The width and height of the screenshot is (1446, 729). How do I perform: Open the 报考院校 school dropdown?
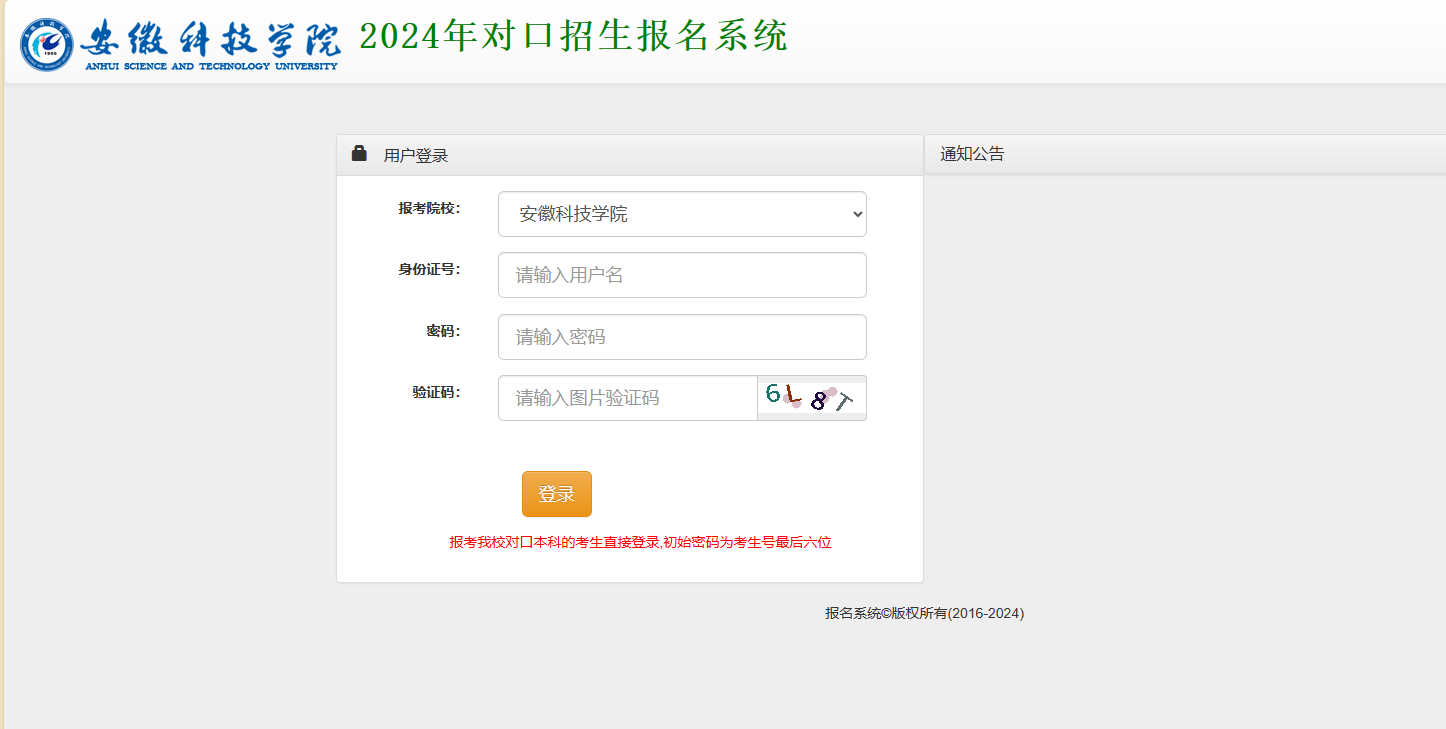[681, 214]
